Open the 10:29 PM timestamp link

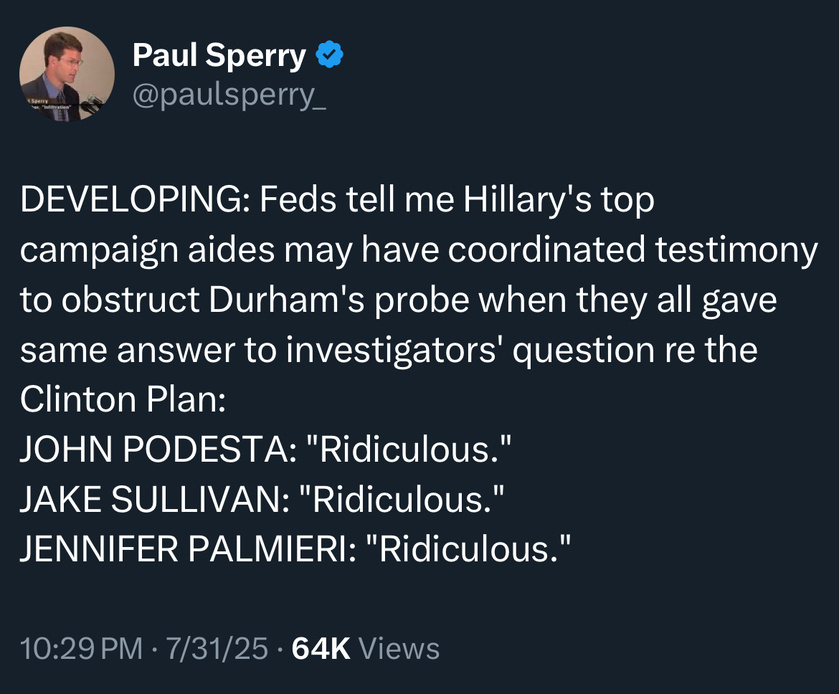[x=82, y=649]
